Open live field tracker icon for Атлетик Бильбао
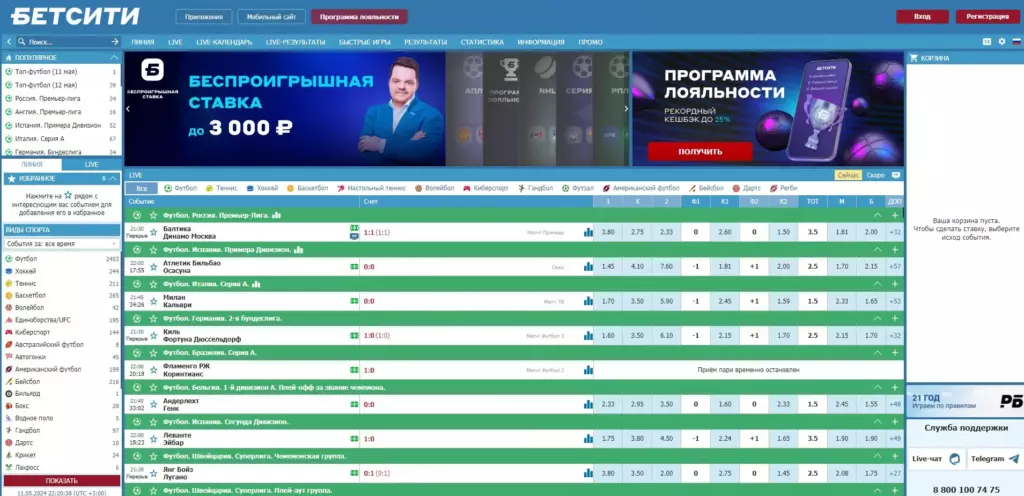This screenshot has height=496, width=1024. click(354, 266)
